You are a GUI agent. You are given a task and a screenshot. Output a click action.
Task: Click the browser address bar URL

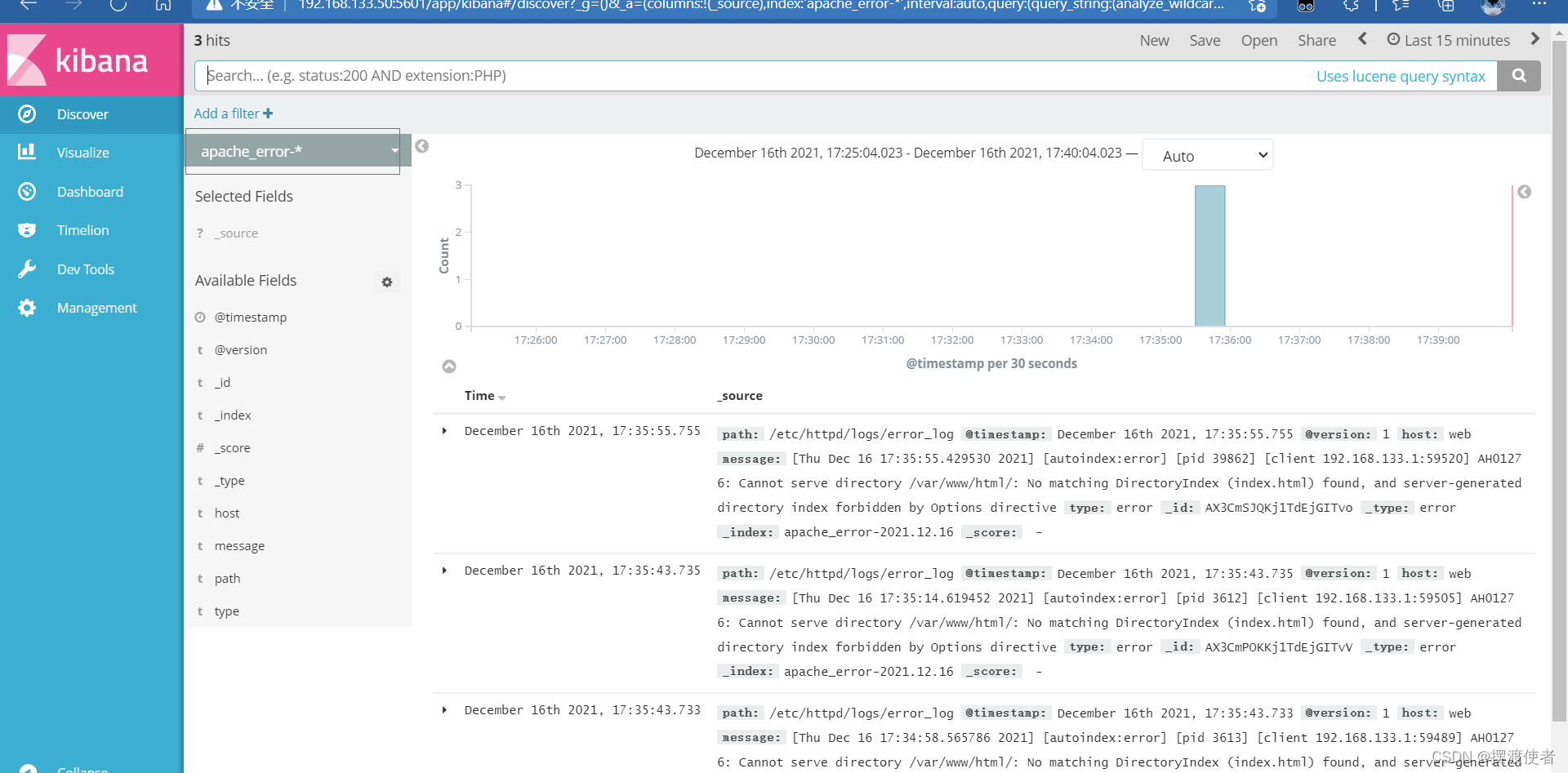[759, 5]
